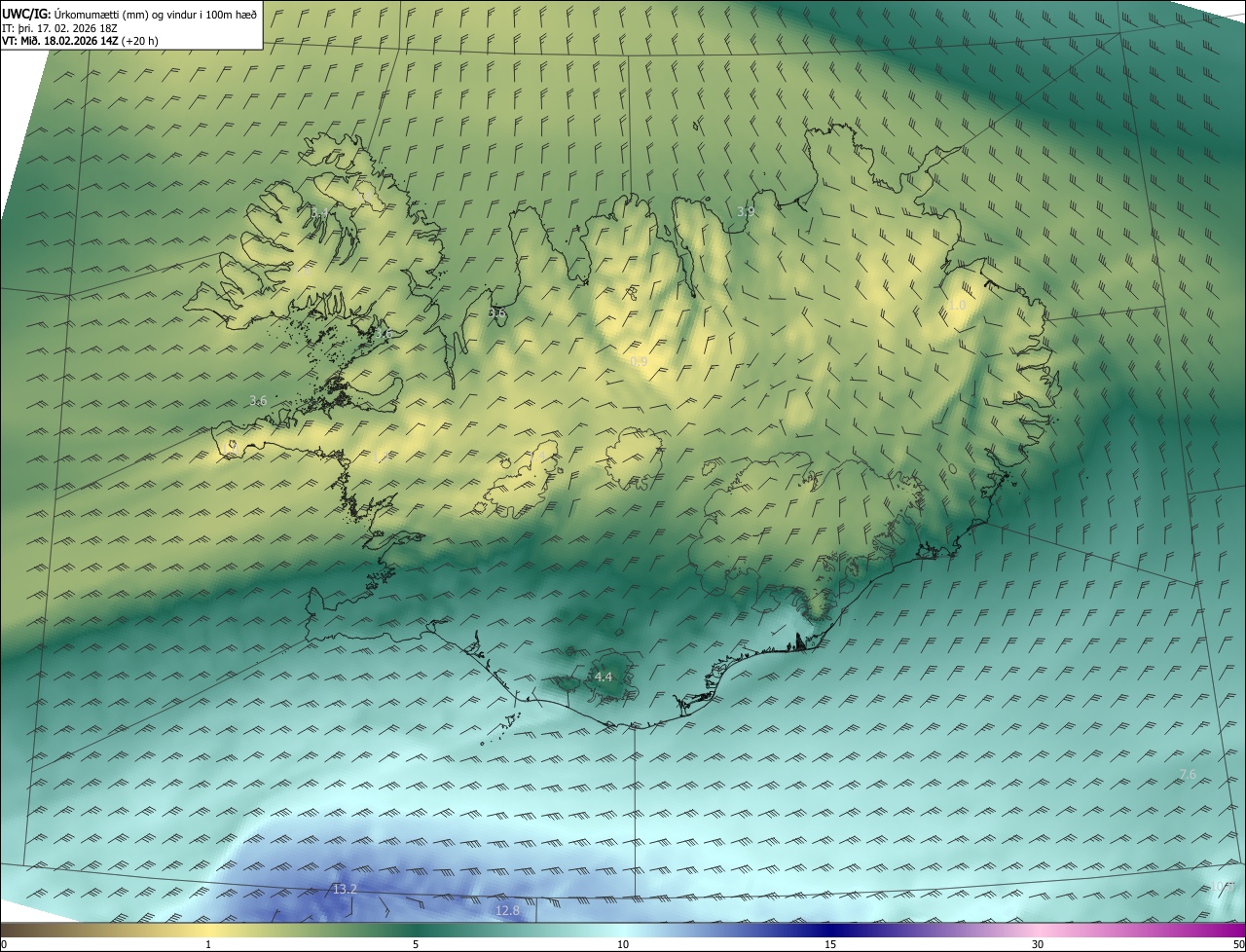This screenshot has height=952, width=1246.
Task: Click the color scale tick label 50
Action: coord(1238,944)
